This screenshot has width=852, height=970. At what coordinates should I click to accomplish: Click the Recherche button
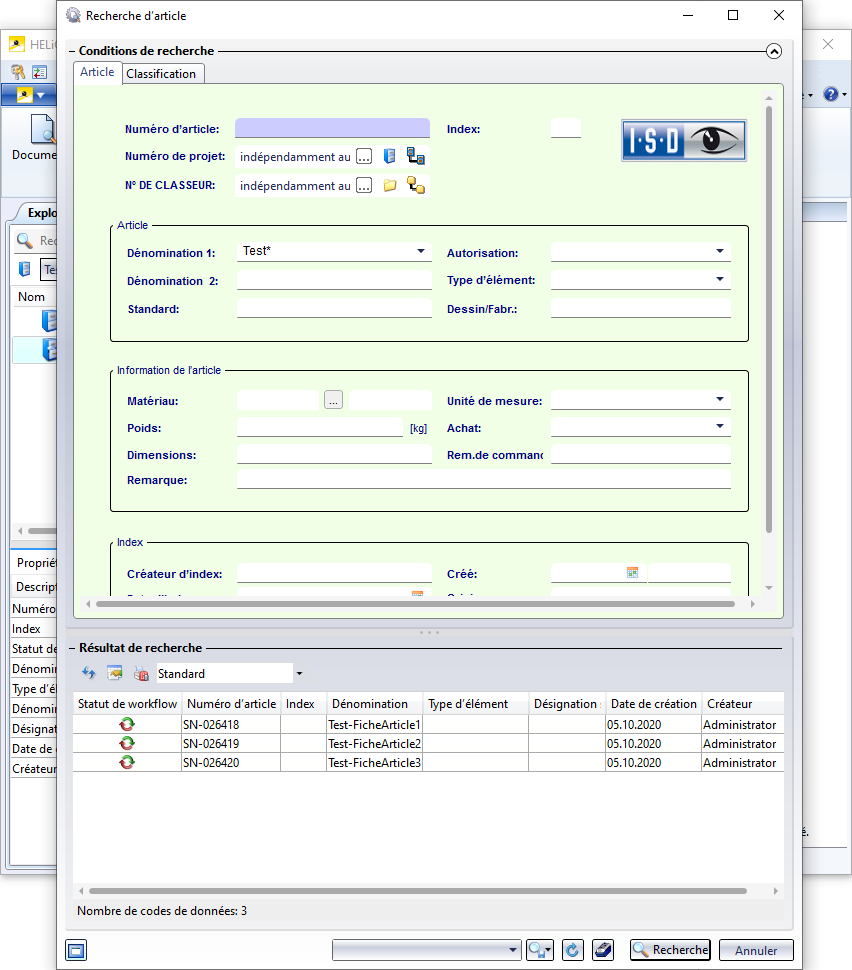point(670,950)
